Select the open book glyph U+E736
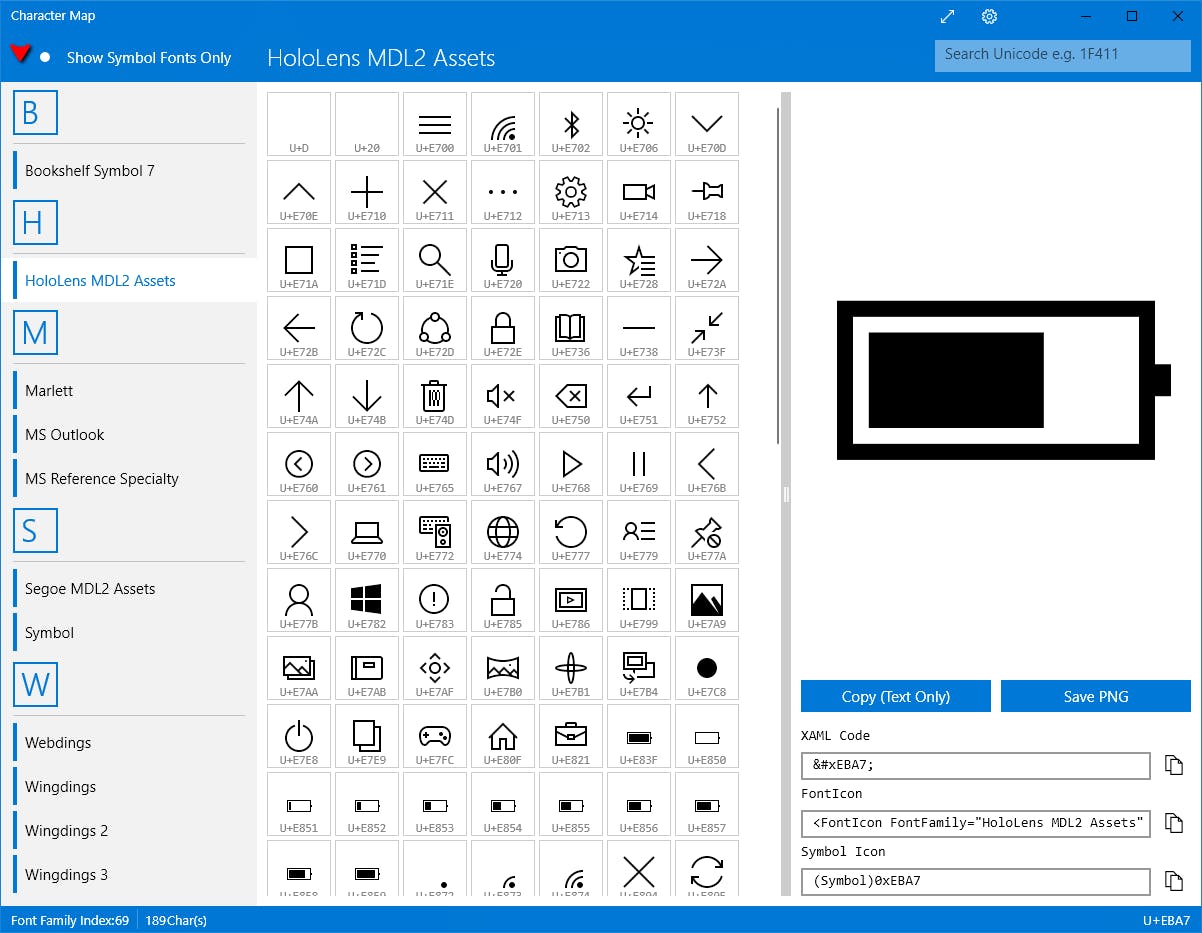The width and height of the screenshot is (1202, 933). click(571, 328)
